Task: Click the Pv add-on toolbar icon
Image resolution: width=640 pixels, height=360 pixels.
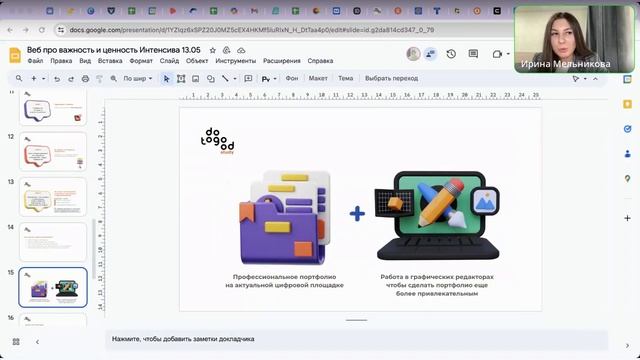Action: [x=265, y=79]
